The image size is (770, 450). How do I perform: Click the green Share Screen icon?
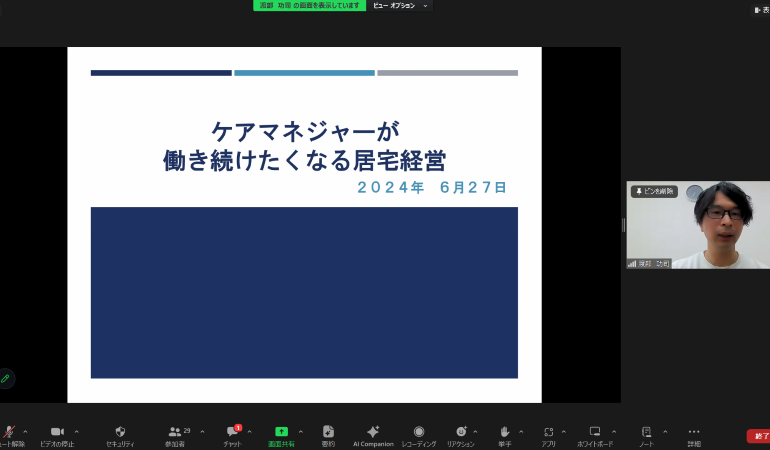pos(282,432)
